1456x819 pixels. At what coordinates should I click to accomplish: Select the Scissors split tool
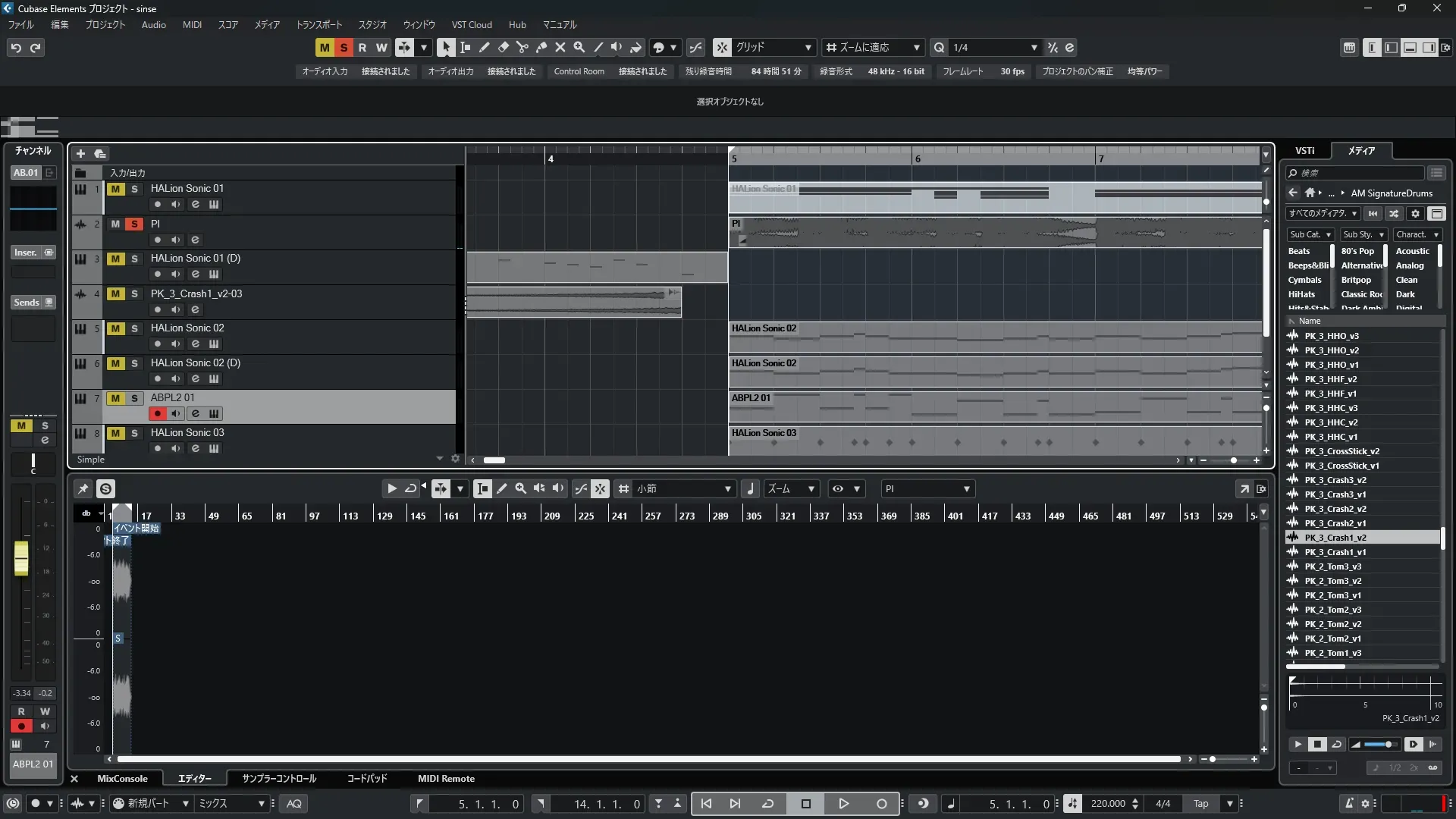coord(522,47)
